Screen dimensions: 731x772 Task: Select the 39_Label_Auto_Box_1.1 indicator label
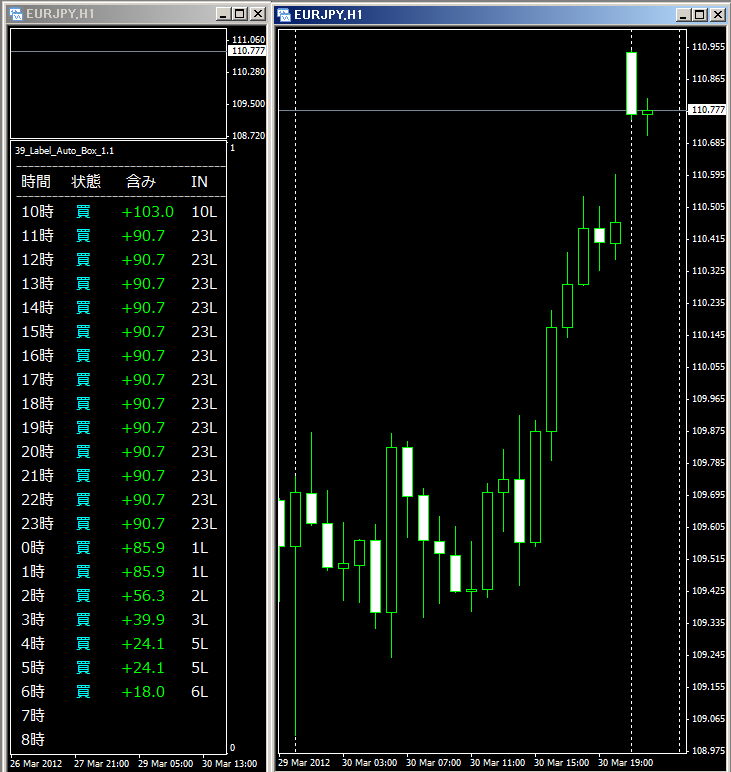point(64,150)
